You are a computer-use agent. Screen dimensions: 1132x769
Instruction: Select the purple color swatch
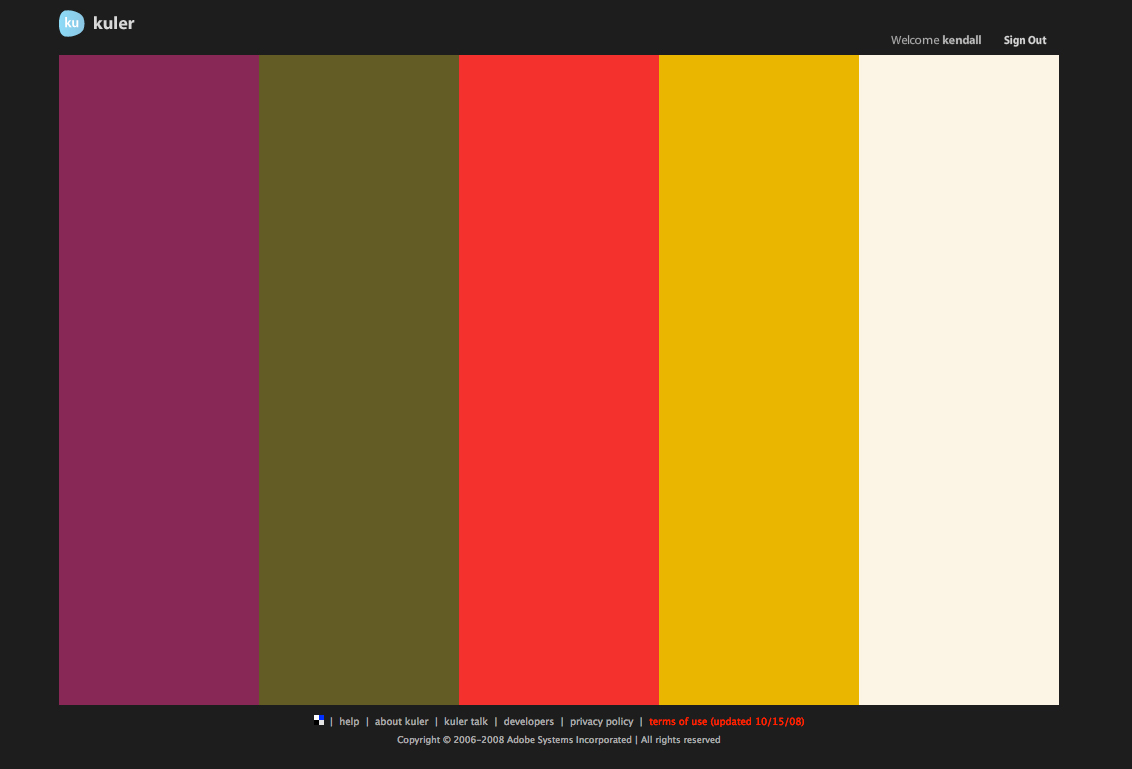click(159, 380)
